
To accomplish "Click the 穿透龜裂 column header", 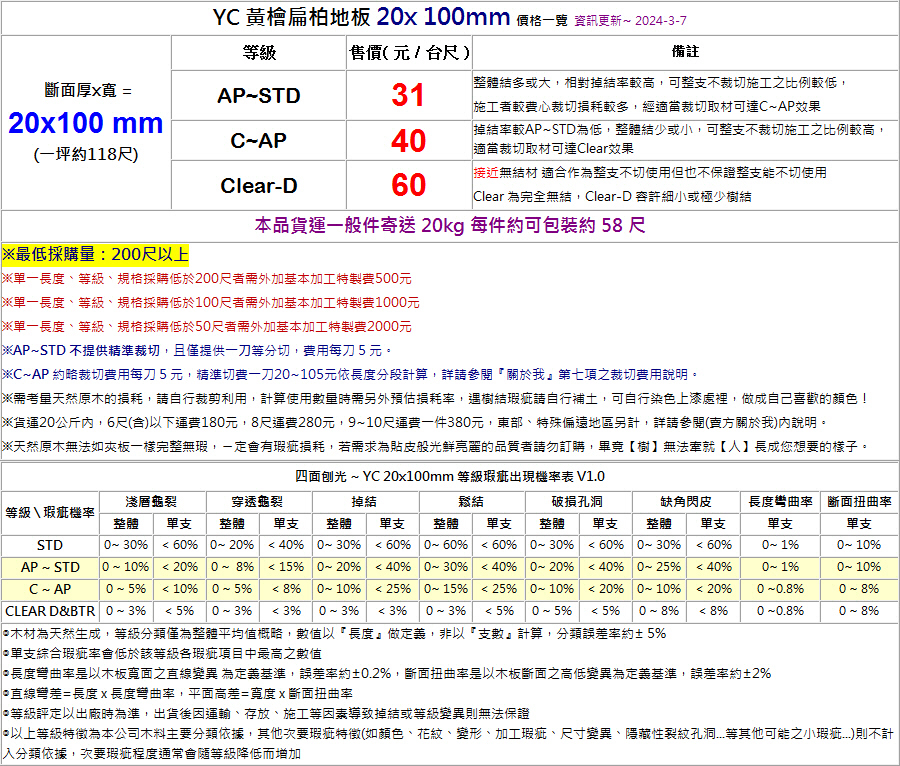I will pos(258,500).
